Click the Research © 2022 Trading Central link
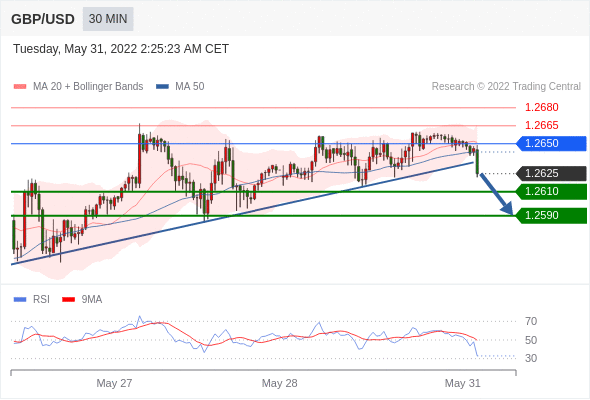 pyautogui.click(x=506, y=87)
